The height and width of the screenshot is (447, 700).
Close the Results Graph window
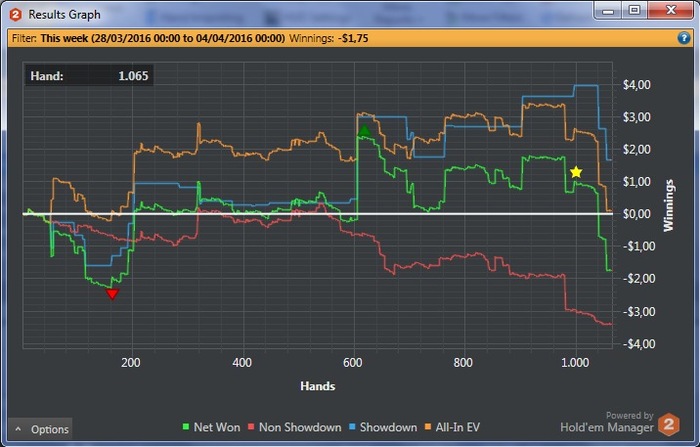pyautogui.click(x=671, y=10)
